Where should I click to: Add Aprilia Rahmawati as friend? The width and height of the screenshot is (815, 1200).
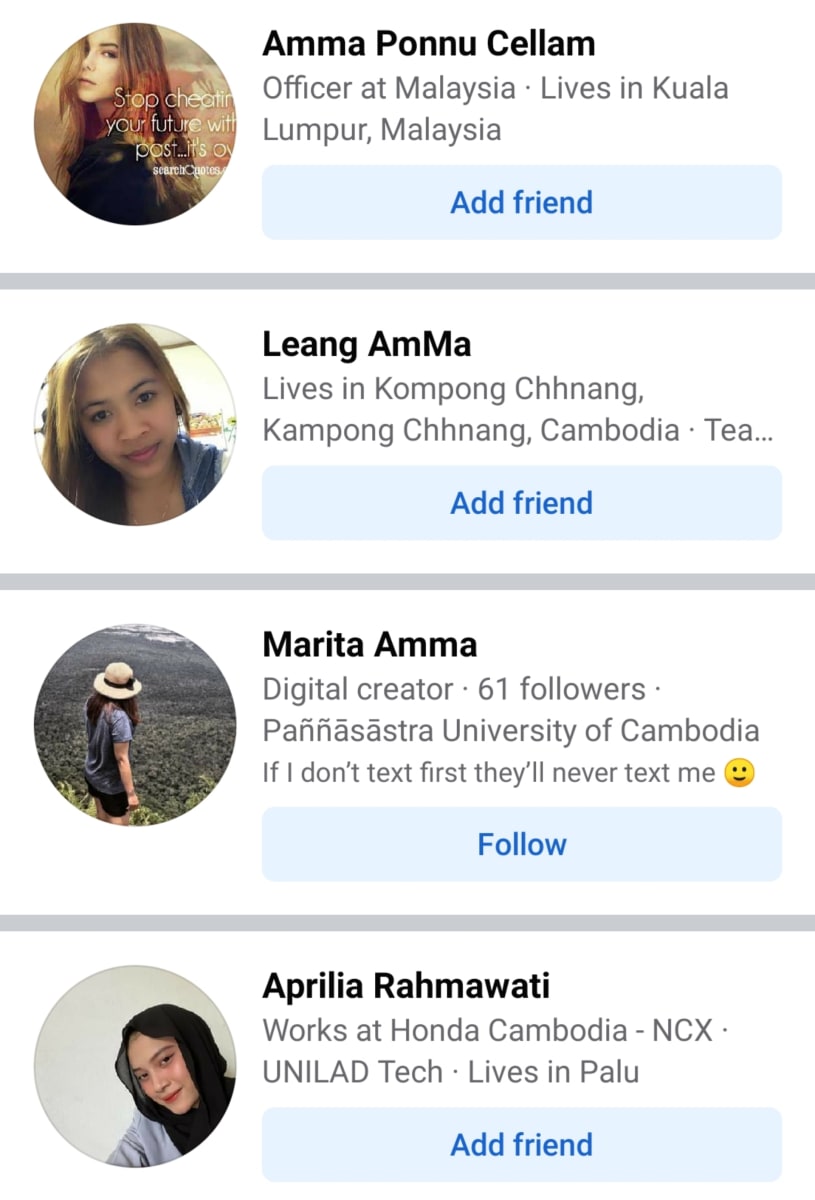coord(522,1145)
